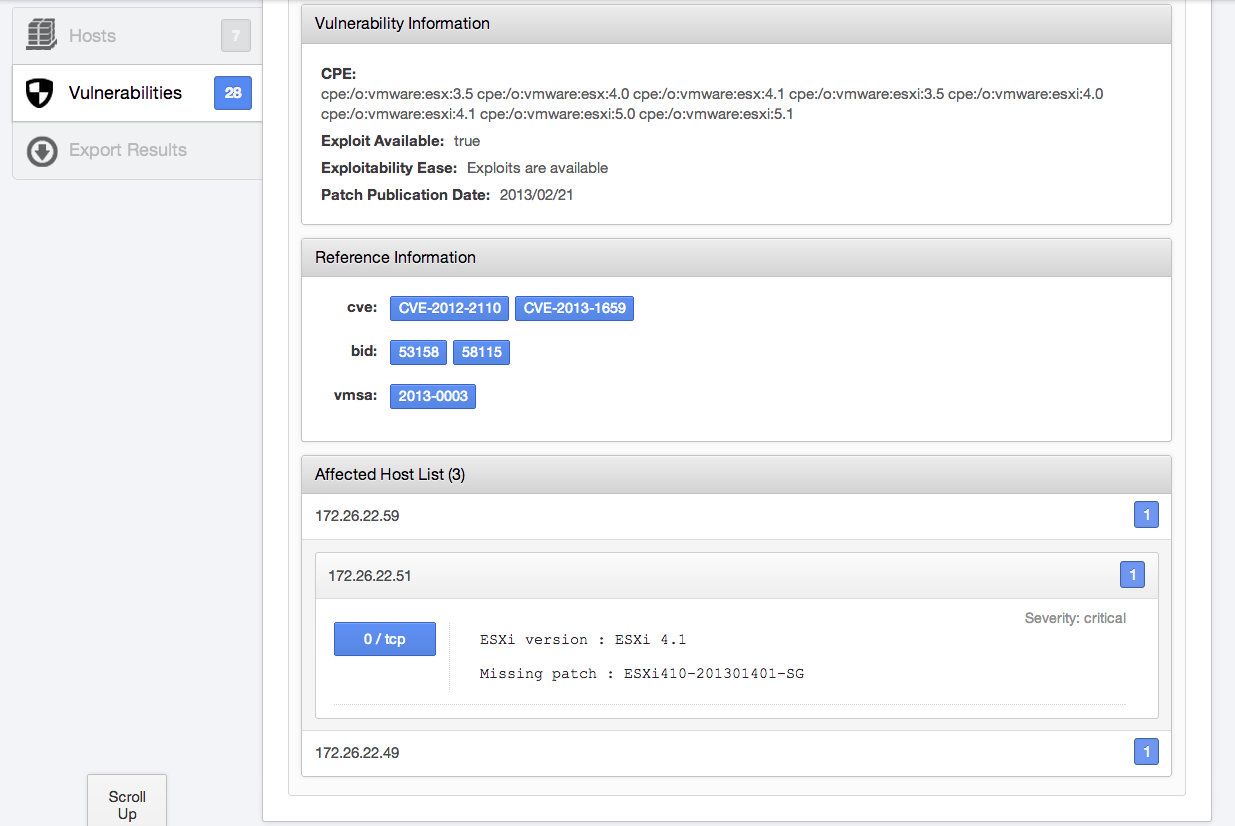This screenshot has width=1235, height=826.
Task: Expand affected host 172.26.22.49
Action: [736, 752]
